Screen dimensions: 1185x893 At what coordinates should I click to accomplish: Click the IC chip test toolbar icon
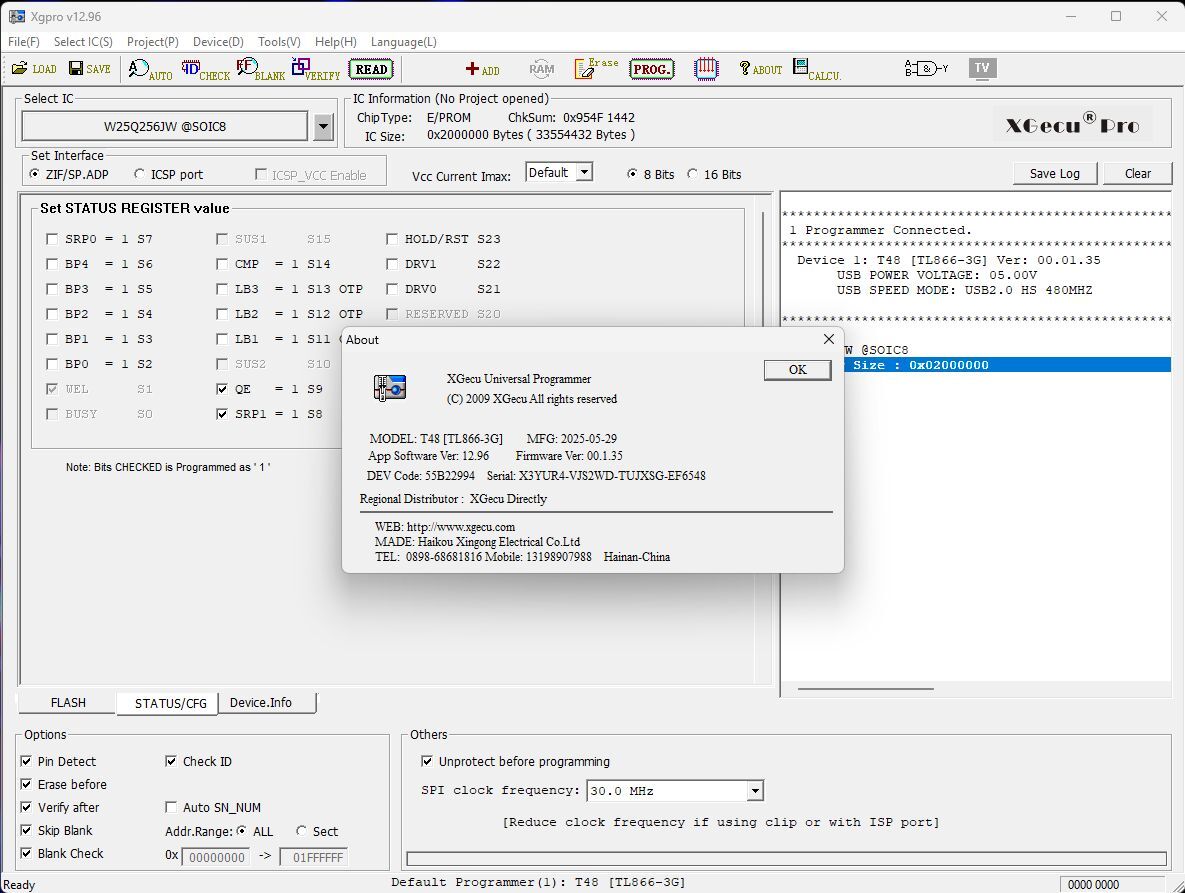[706, 69]
